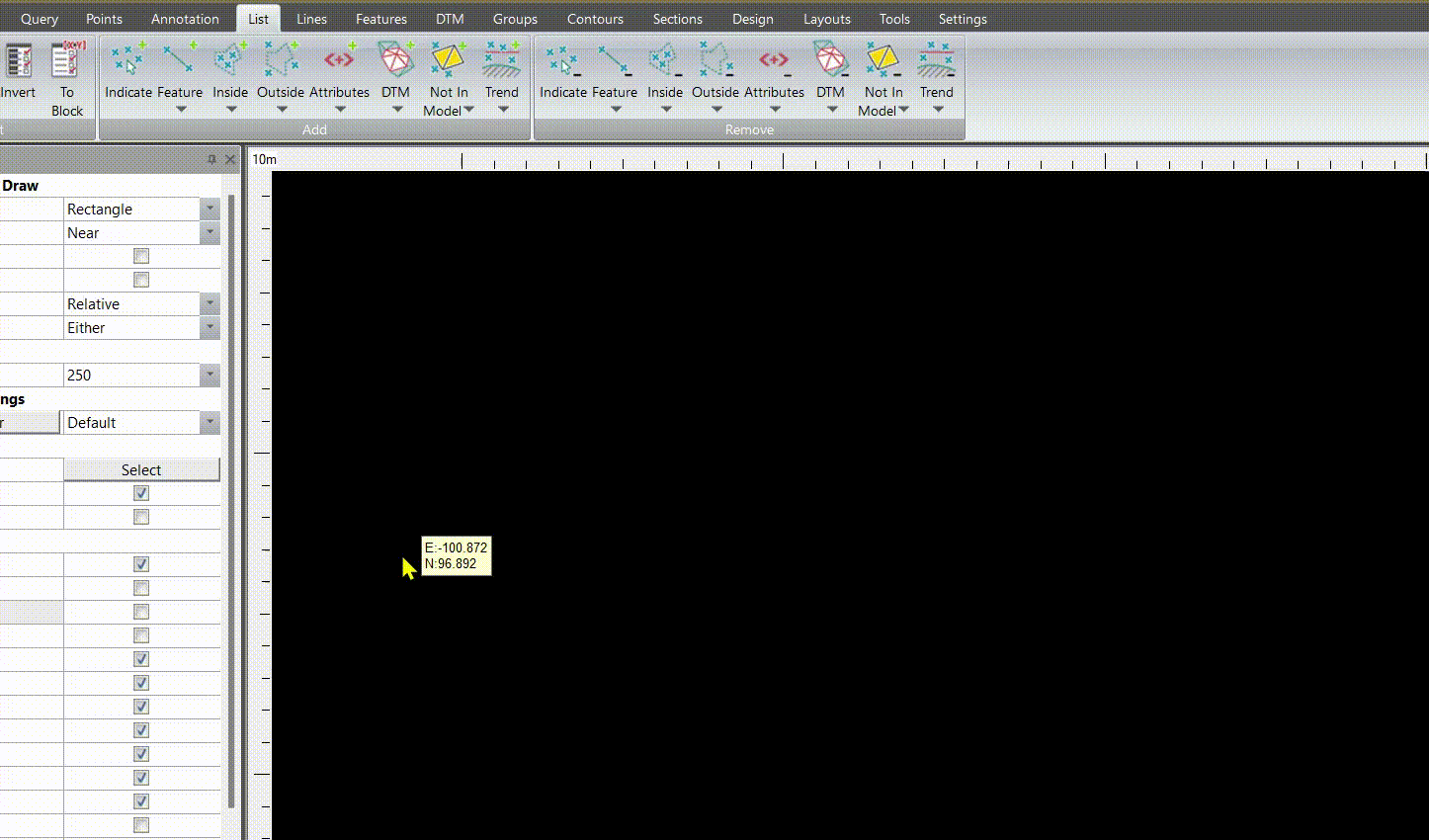Uncheck the second checkbox under Select
The height and width of the screenshot is (840, 1429).
[140, 516]
